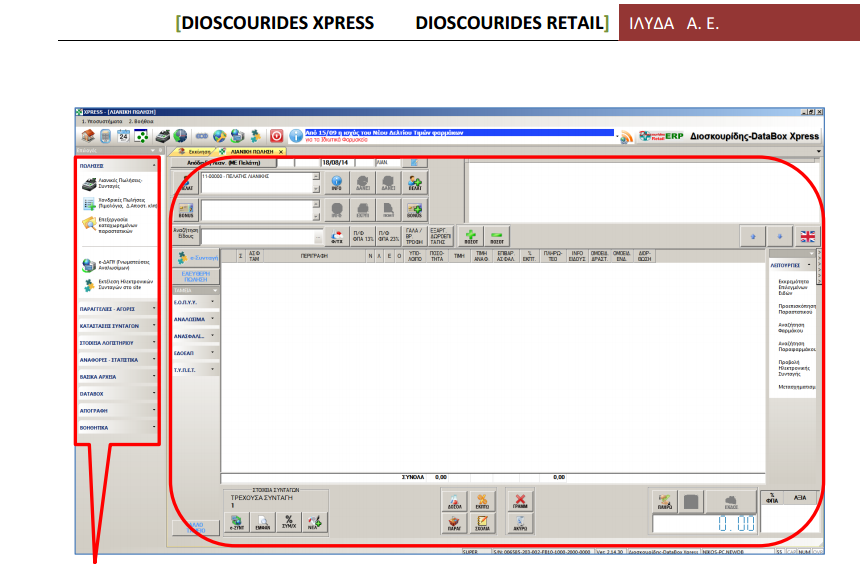Expand ΚΑΤΑΣΤΑΣΕΙΣ ΣΥΝΤΑΓΩΝ section
Image resolution: width=867 pixels, height=564 pixels.
point(117,326)
